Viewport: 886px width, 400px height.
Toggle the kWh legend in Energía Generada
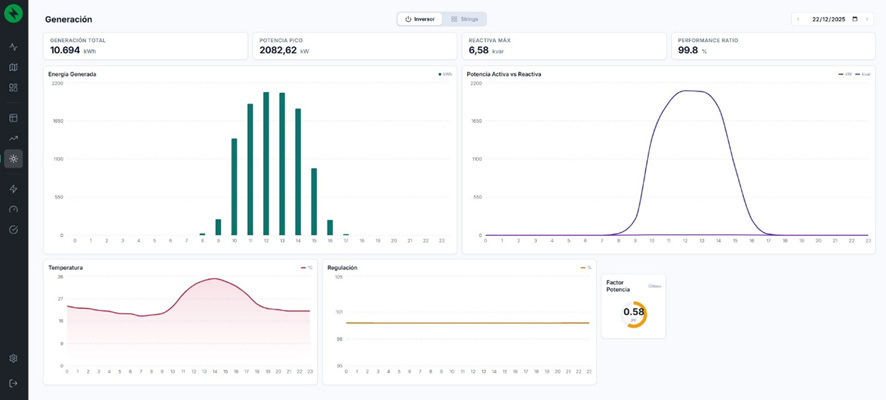tap(445, 74)
